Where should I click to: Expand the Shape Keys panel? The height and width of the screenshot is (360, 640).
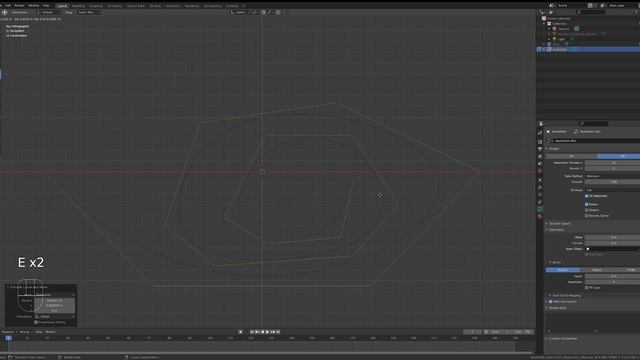(x=556, y=308)
